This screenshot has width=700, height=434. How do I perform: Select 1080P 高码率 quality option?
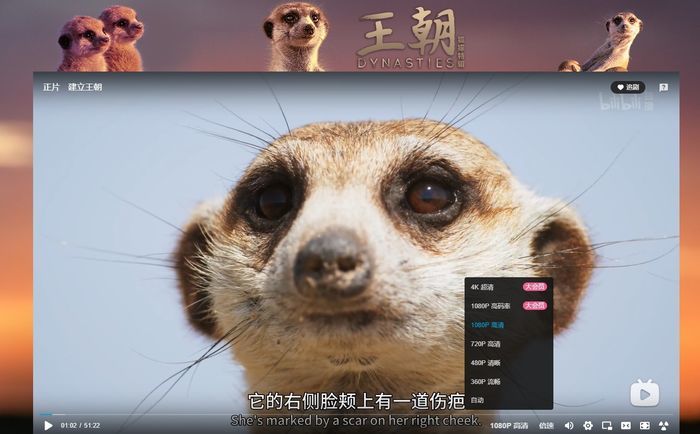pyautogui.click(x=508, y=306)
